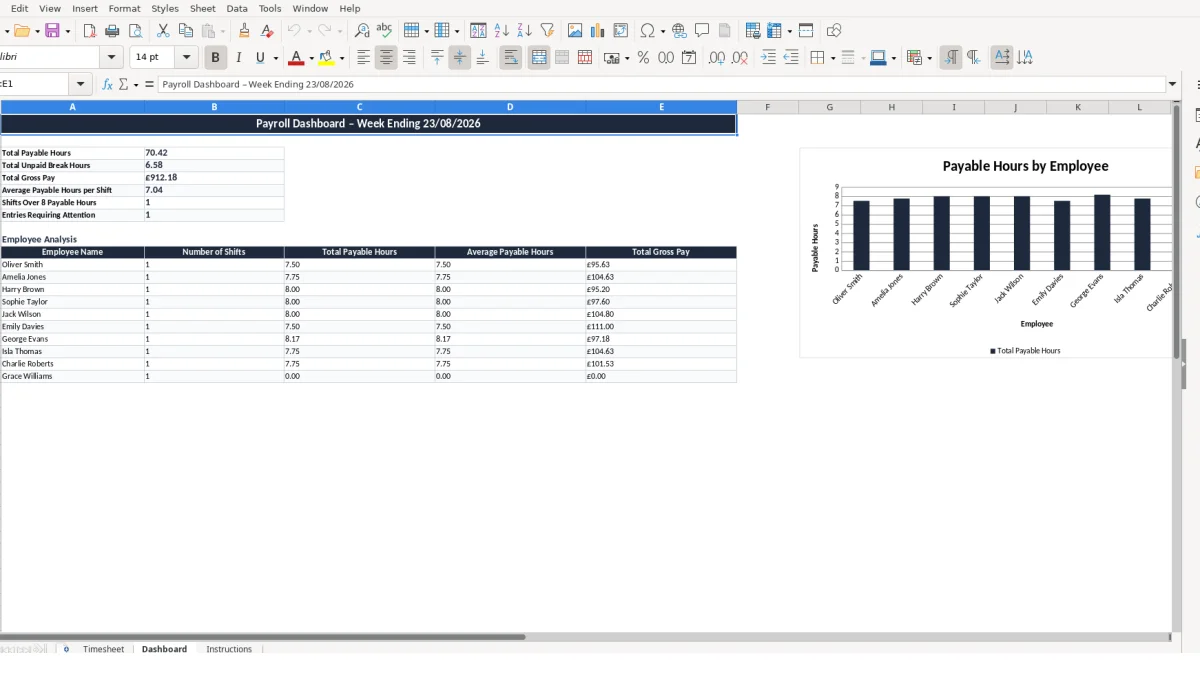Click the Sort dialog icon
This screenshot has height=675, width=1200.
478,31
